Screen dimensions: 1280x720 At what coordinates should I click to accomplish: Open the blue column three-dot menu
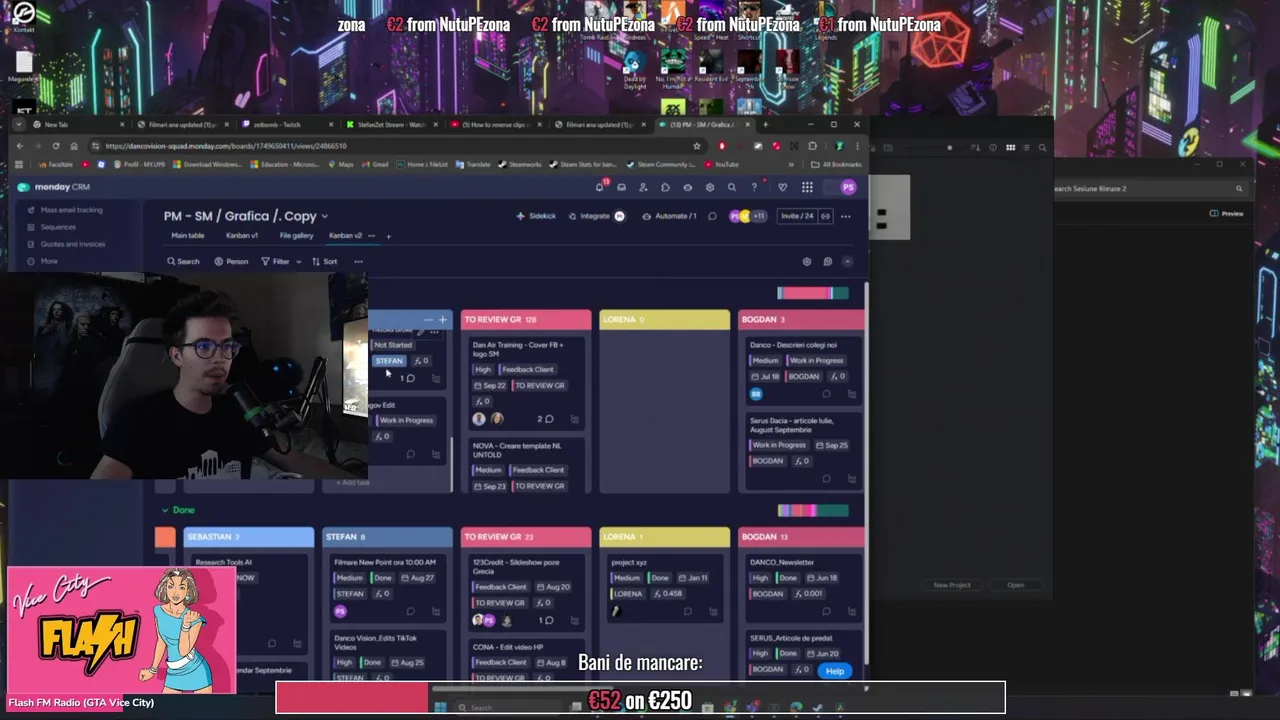[x=428, y=320]
